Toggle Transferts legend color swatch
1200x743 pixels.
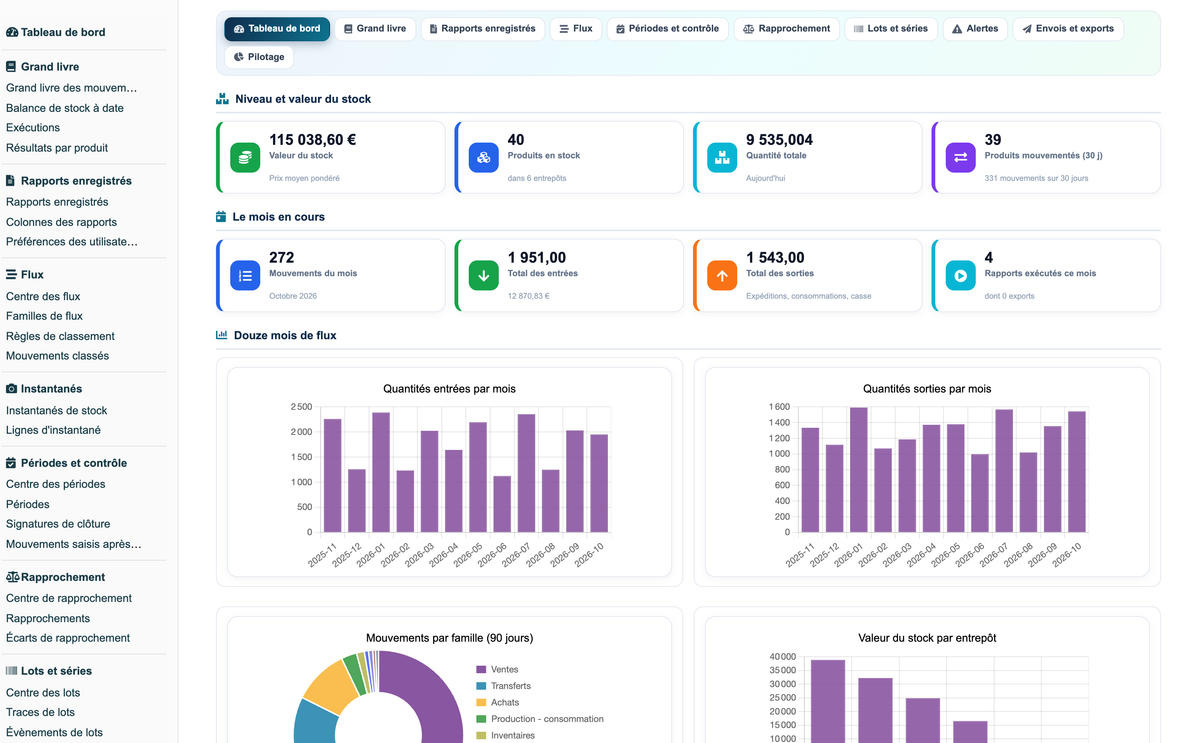pyautogui.click(x=481, y=686)
